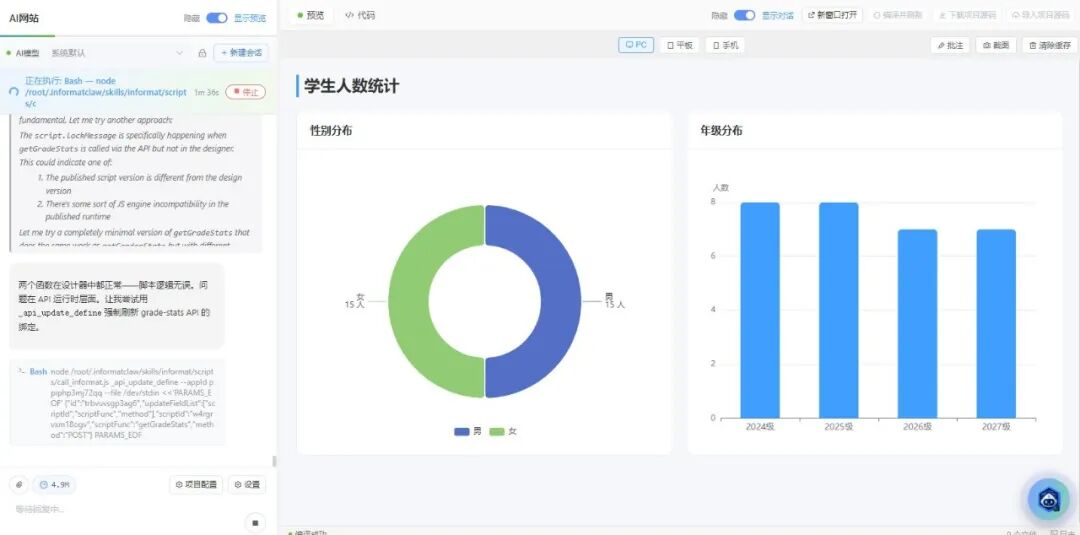Click the 截图 button

996,45
